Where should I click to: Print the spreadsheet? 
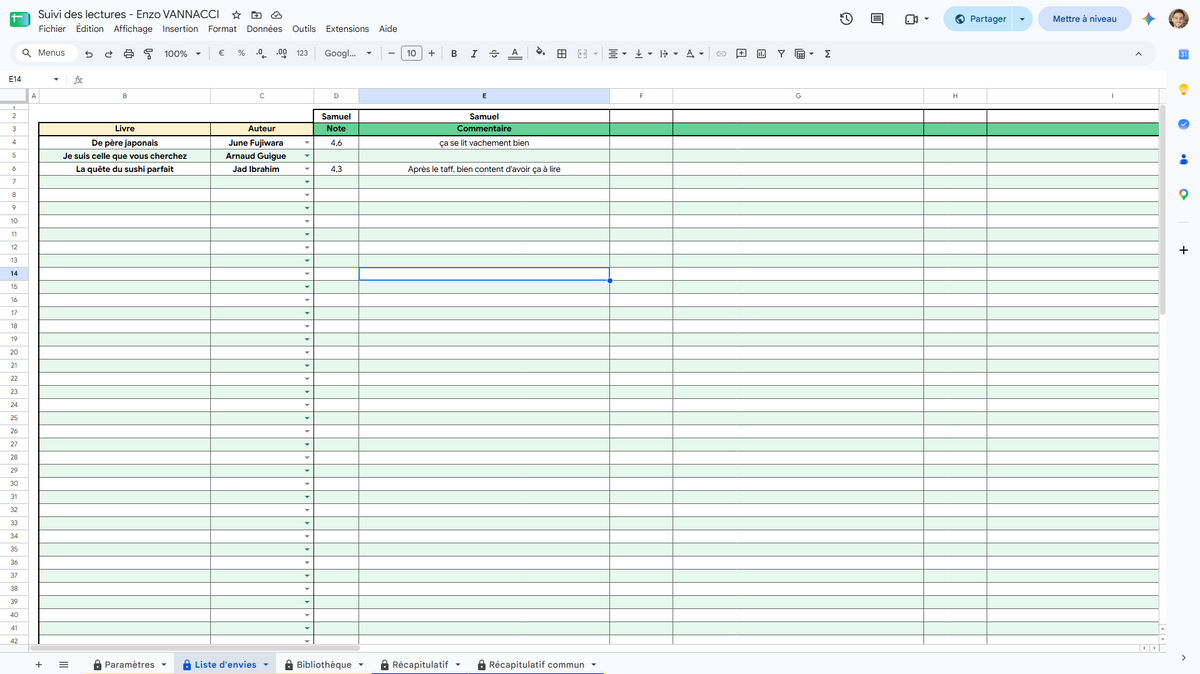[128, 54]
